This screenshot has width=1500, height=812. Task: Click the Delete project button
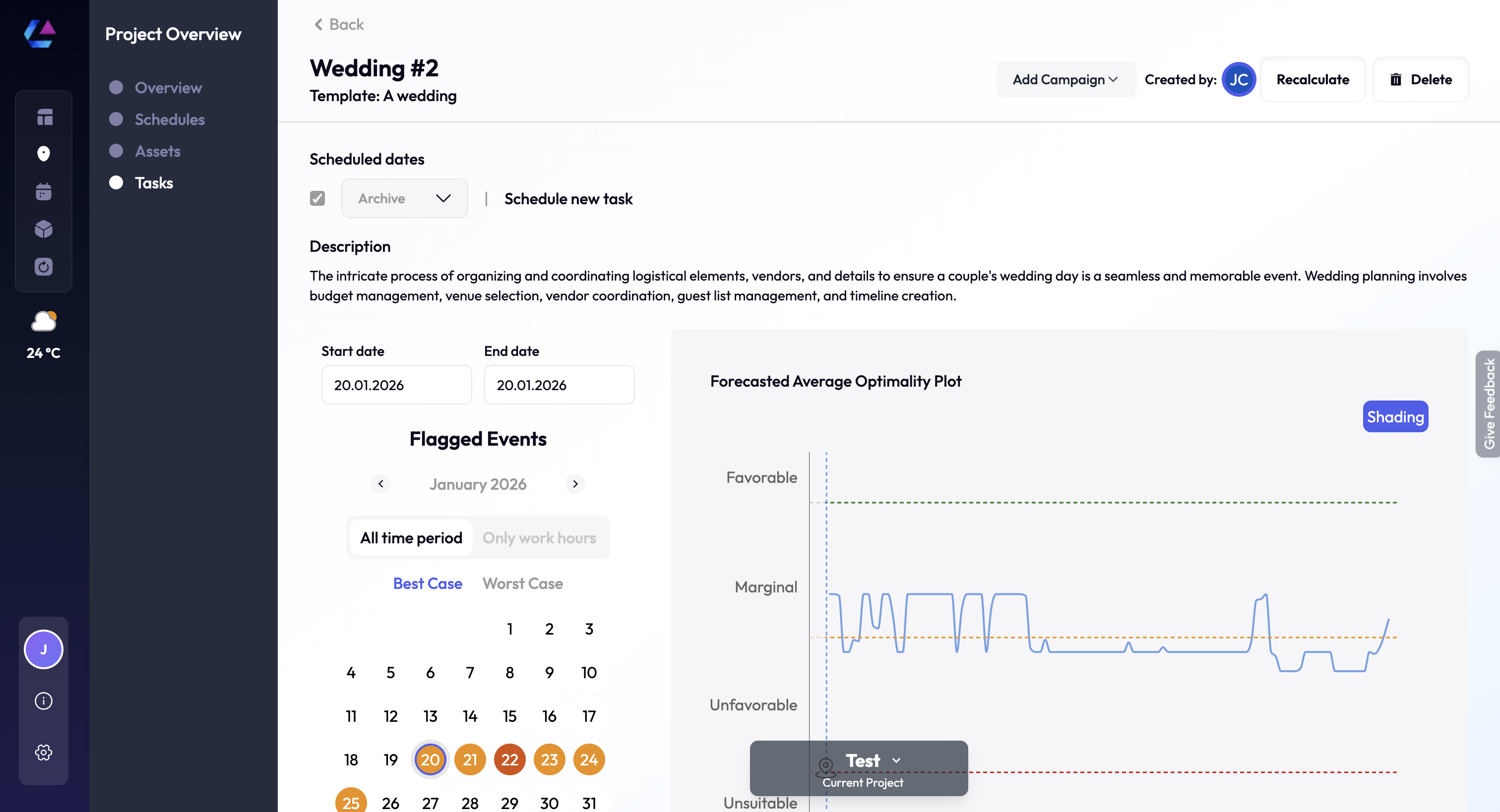[1421, 80]
